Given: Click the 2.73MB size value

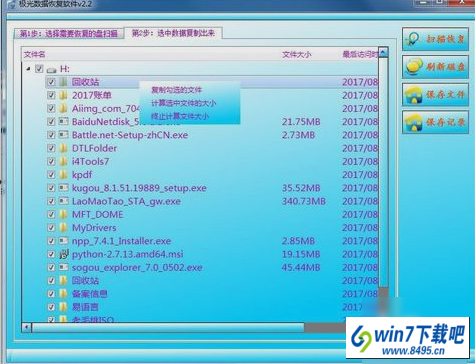Looking at the screenshot, I should click(x=298, y=135).
